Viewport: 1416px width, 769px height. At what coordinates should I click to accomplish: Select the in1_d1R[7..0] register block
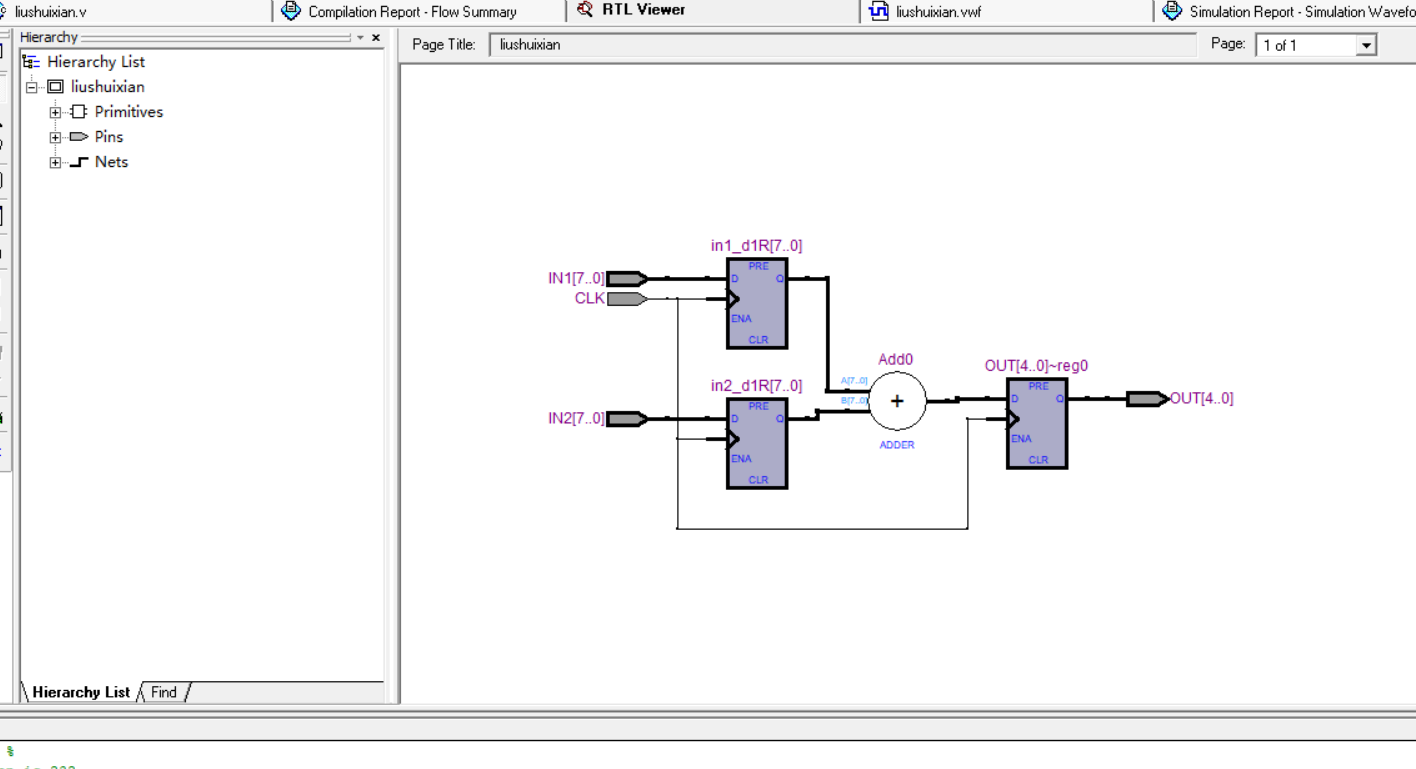pyautogui.click(x=757, y=303)
